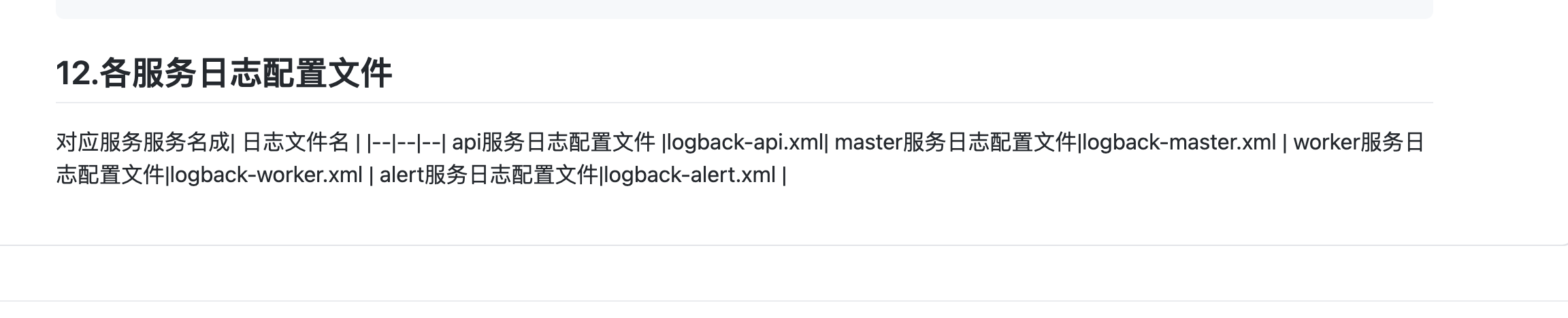The width and height of the screenshot is (1568, 318).
Task: Click the divider line below the paragraph
Action: click(x=784, y=245)
